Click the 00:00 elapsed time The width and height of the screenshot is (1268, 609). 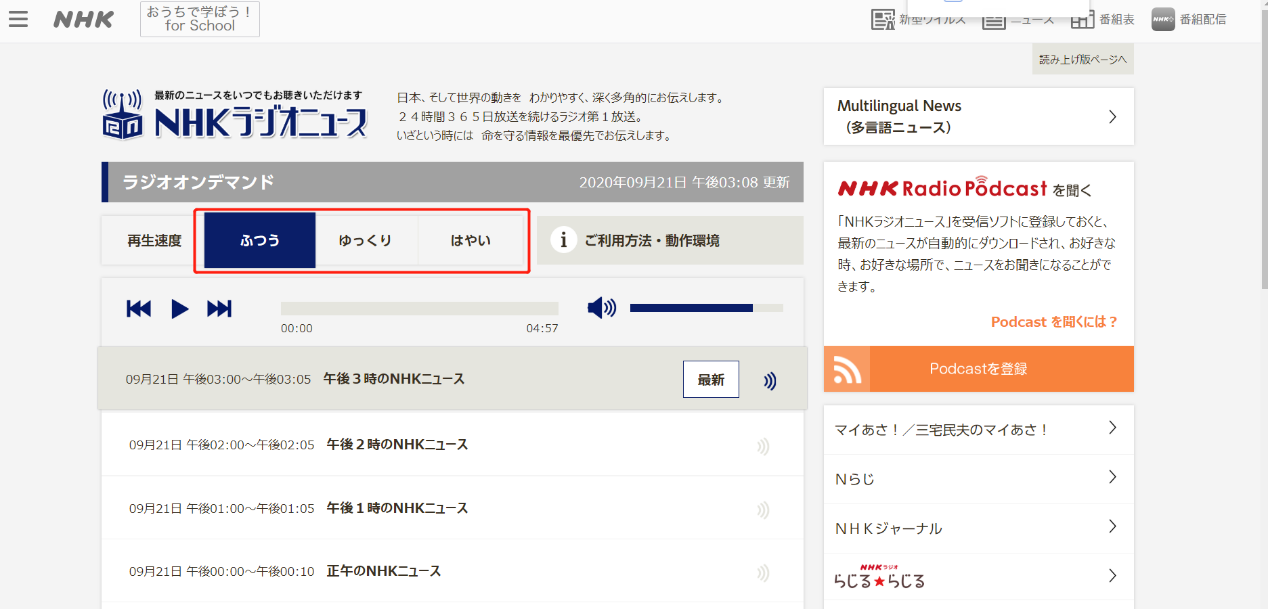tap(297, 329)
